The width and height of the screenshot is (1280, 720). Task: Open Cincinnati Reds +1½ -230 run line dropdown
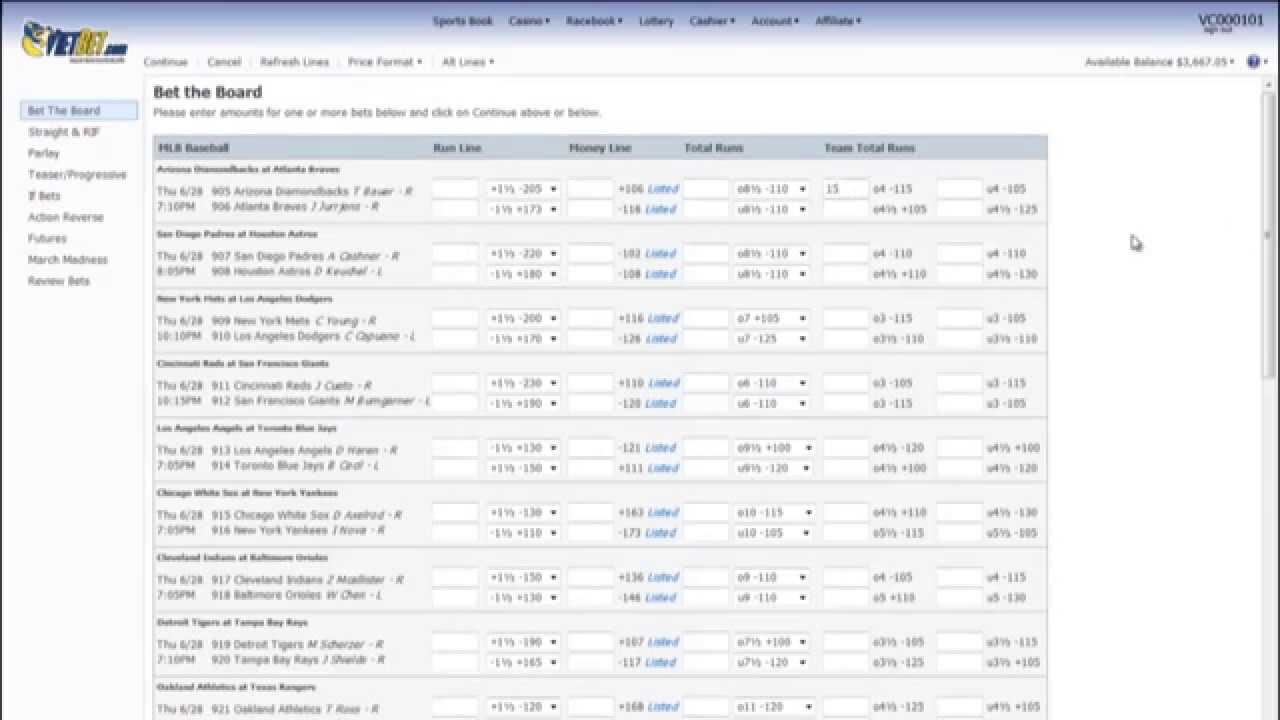(x=523, y=383)
